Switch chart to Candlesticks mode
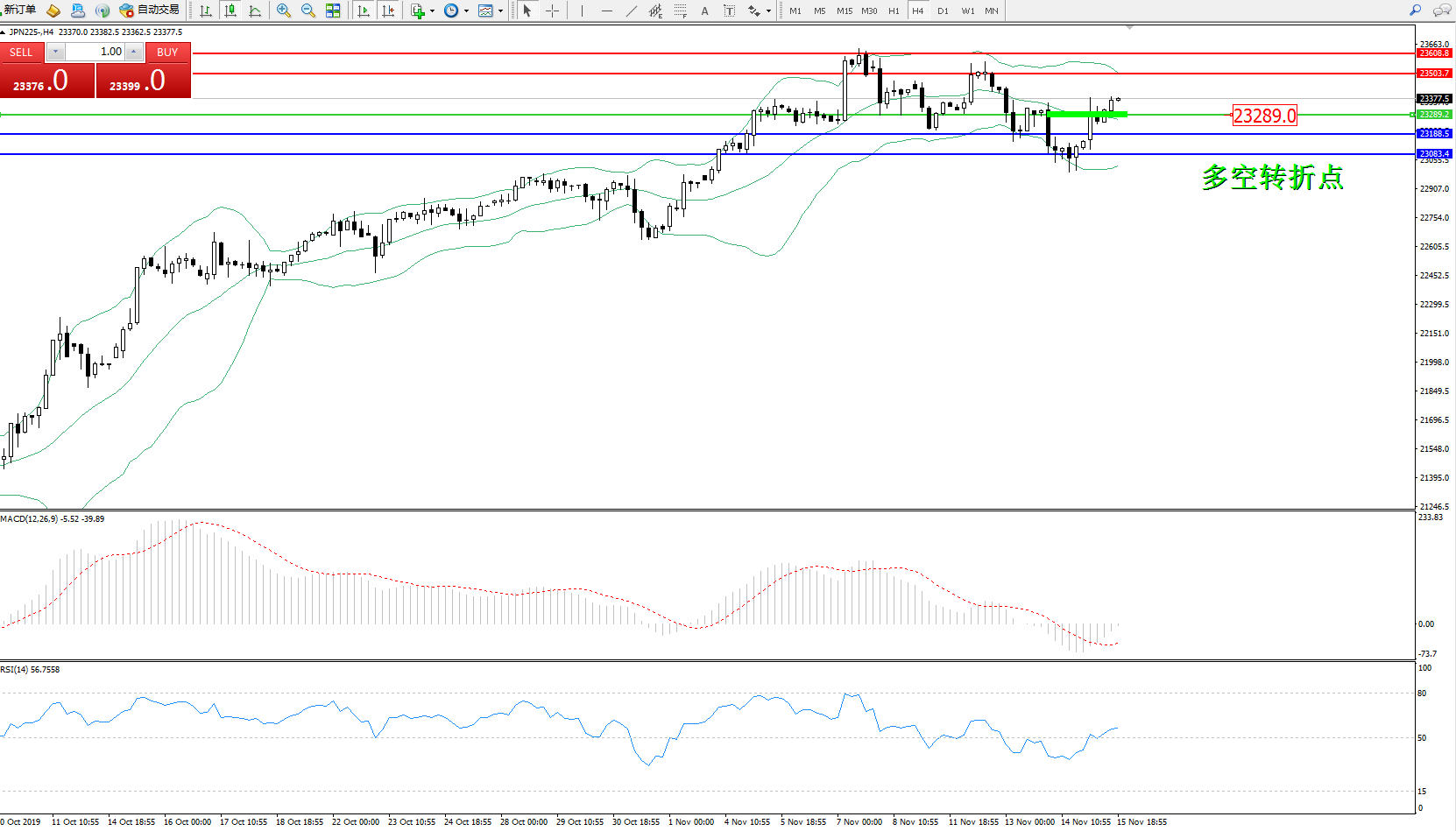 230,11
